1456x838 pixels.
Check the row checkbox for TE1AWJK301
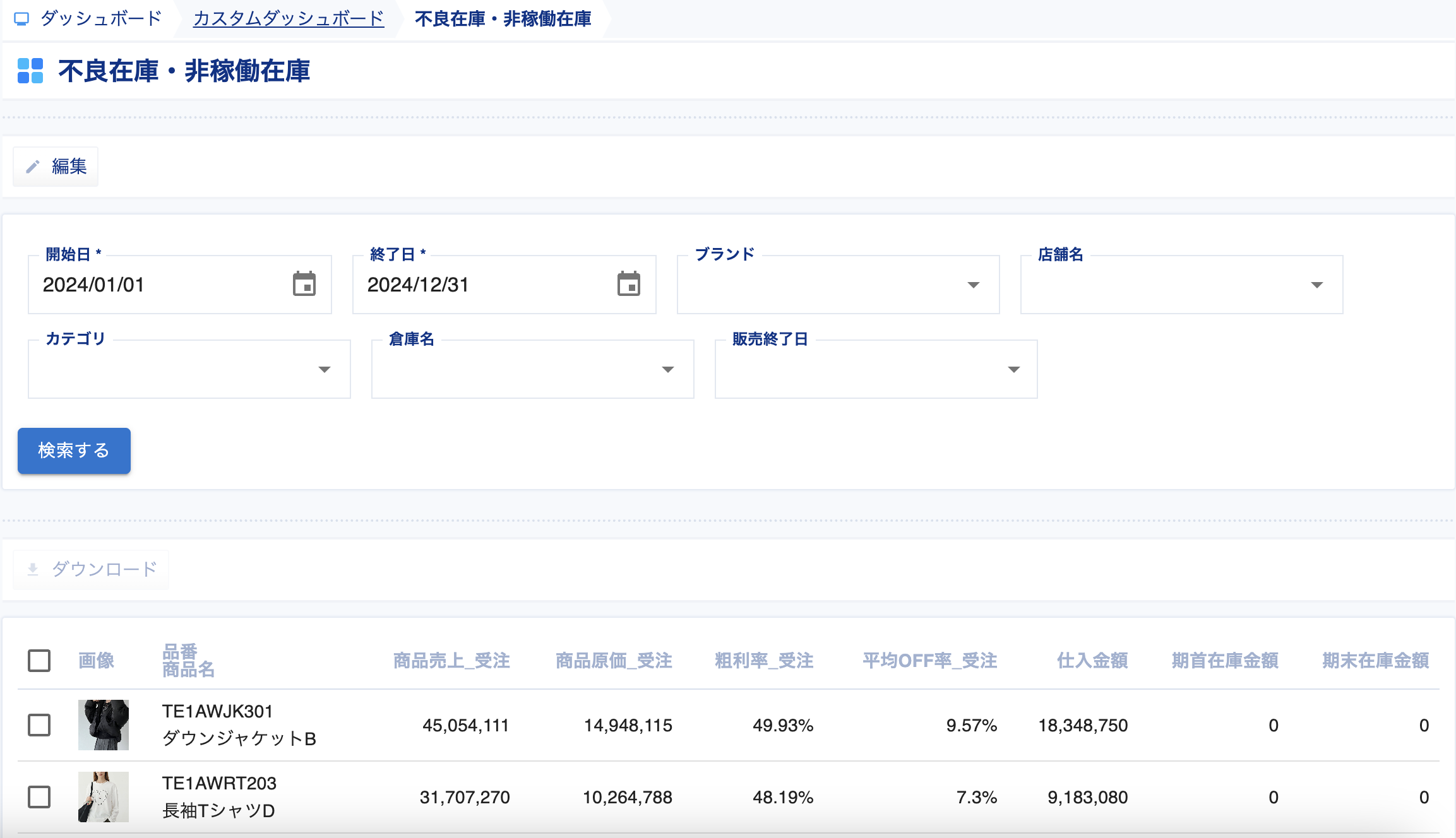(x=39, y=725)
